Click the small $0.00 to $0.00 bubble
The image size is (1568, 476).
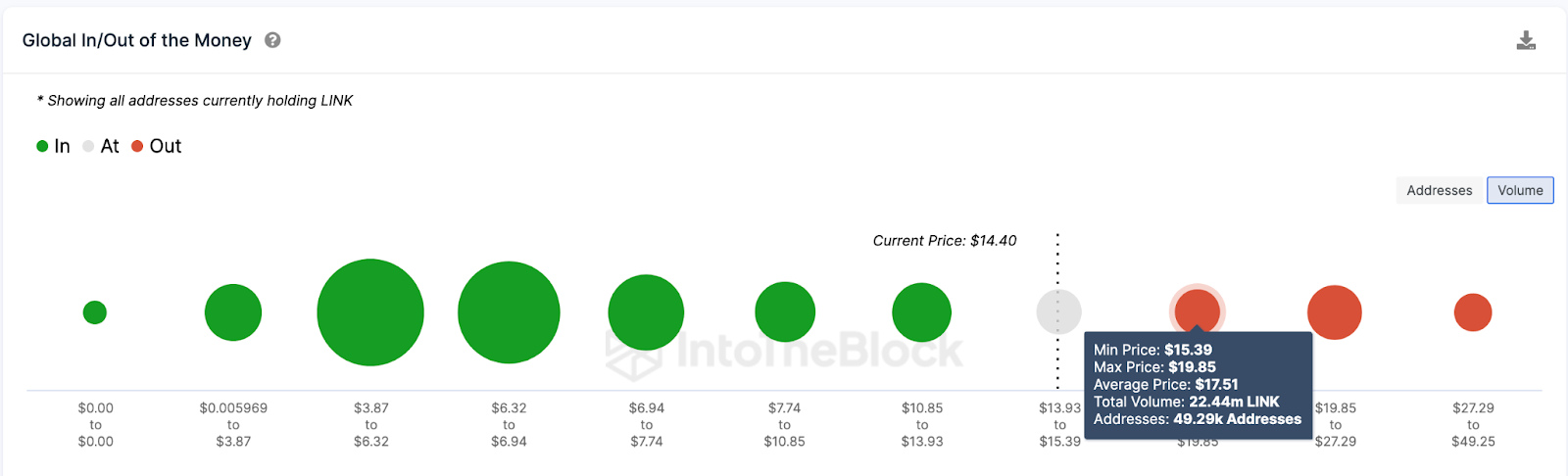pyautogui.click(x=95, y=312)
